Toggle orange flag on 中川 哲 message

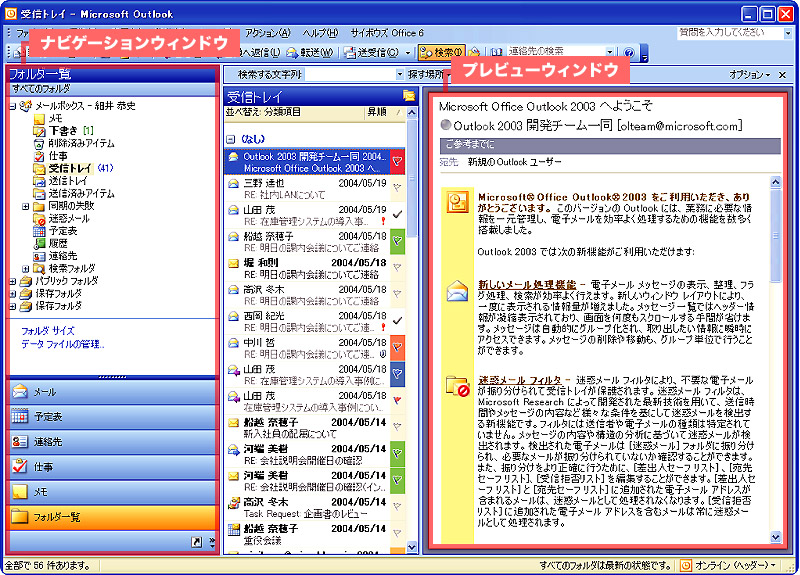point(397,347)
